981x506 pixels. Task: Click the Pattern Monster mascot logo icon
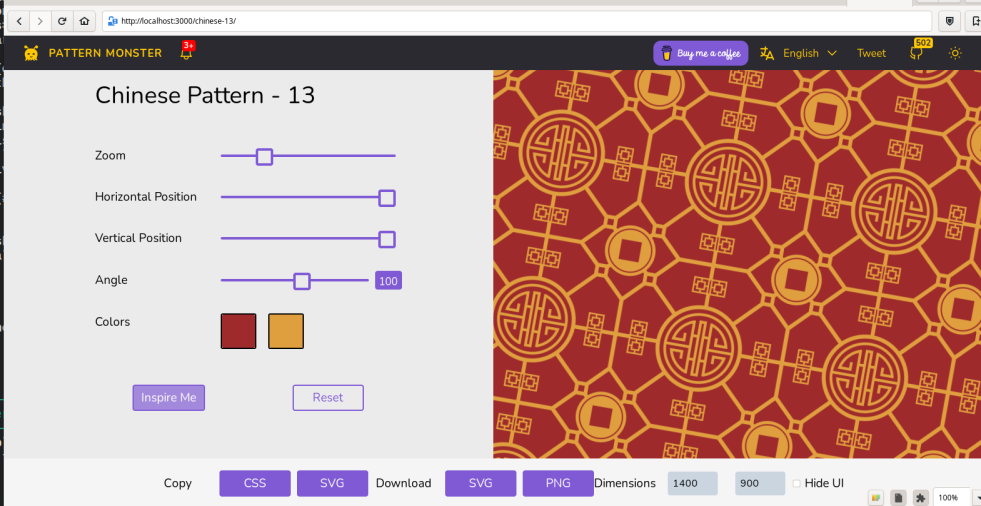(x=31, y=53)
